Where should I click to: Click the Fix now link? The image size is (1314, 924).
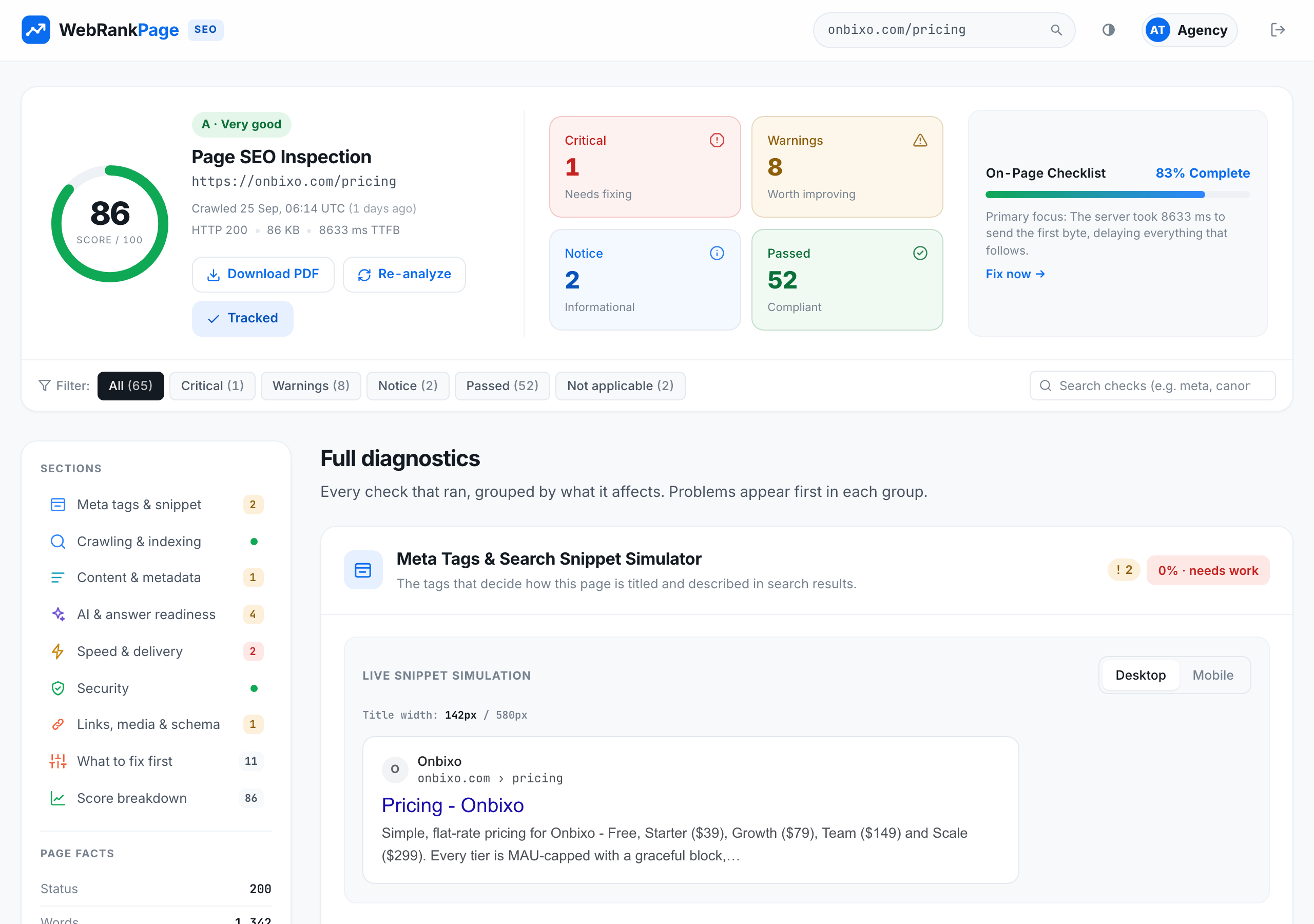(x=1015, y=274)
